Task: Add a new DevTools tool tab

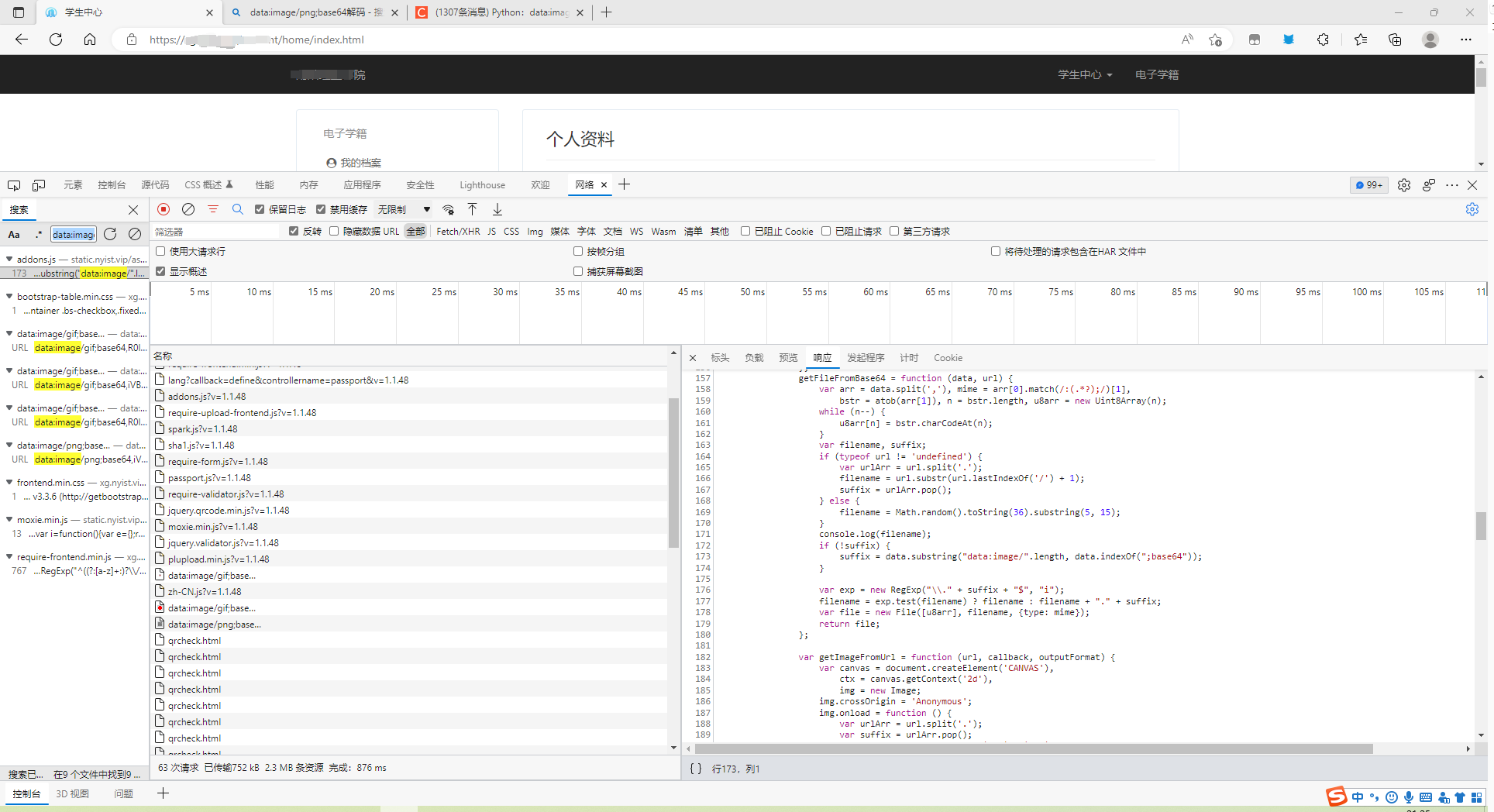Action: (x=625, y=184)
